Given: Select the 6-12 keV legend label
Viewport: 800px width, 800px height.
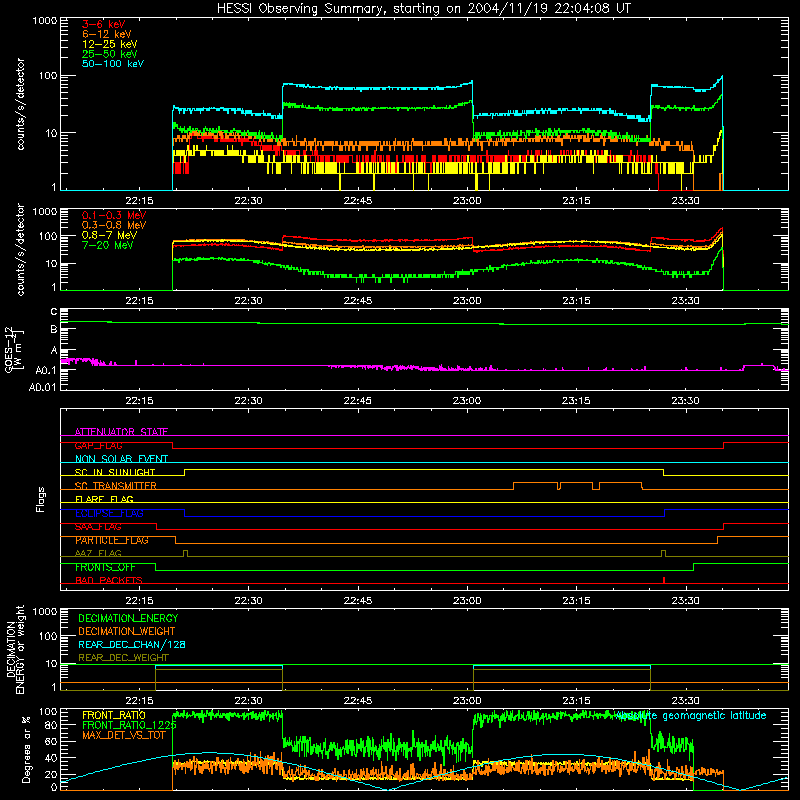Looking at the screenshot, I should point(107,34).
